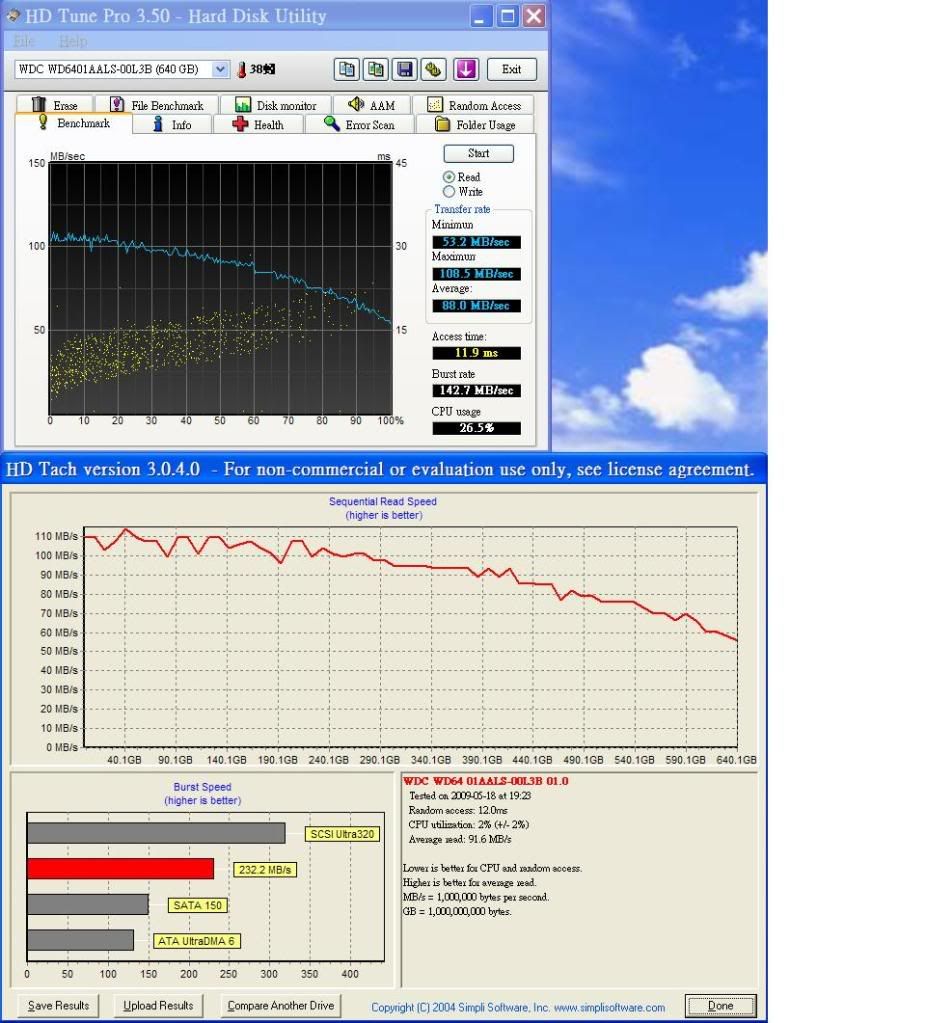Open the www.simplisoftware.com link
Screen dimensions: 926x1023
pos(610,1007)
